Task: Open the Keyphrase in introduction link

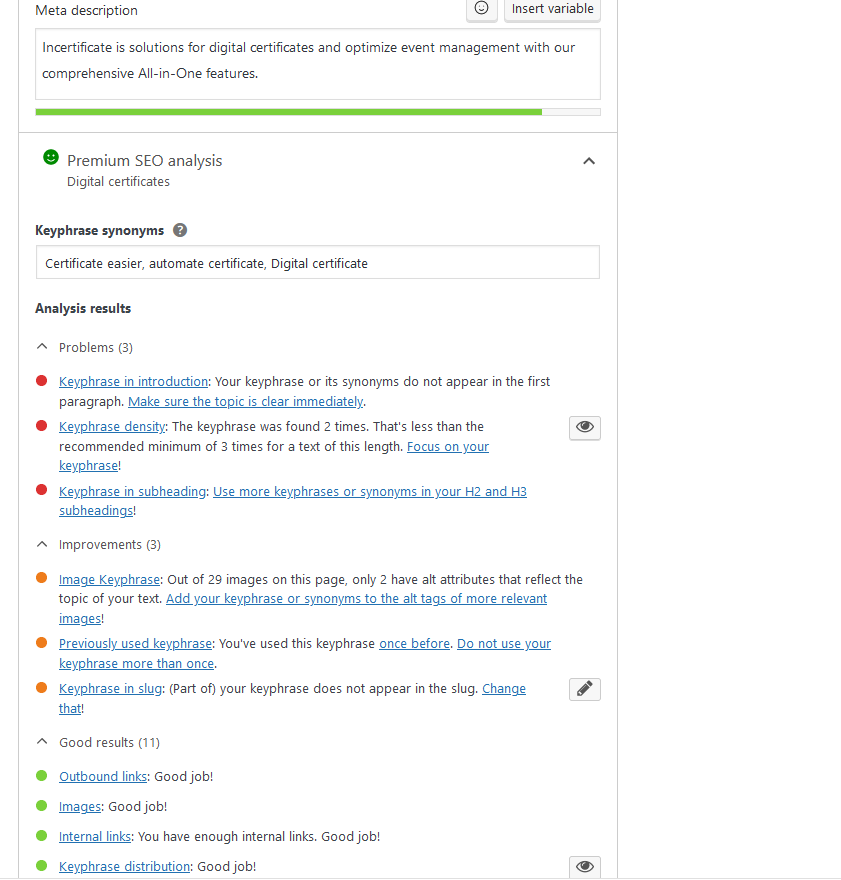Action: pos(134,382)
